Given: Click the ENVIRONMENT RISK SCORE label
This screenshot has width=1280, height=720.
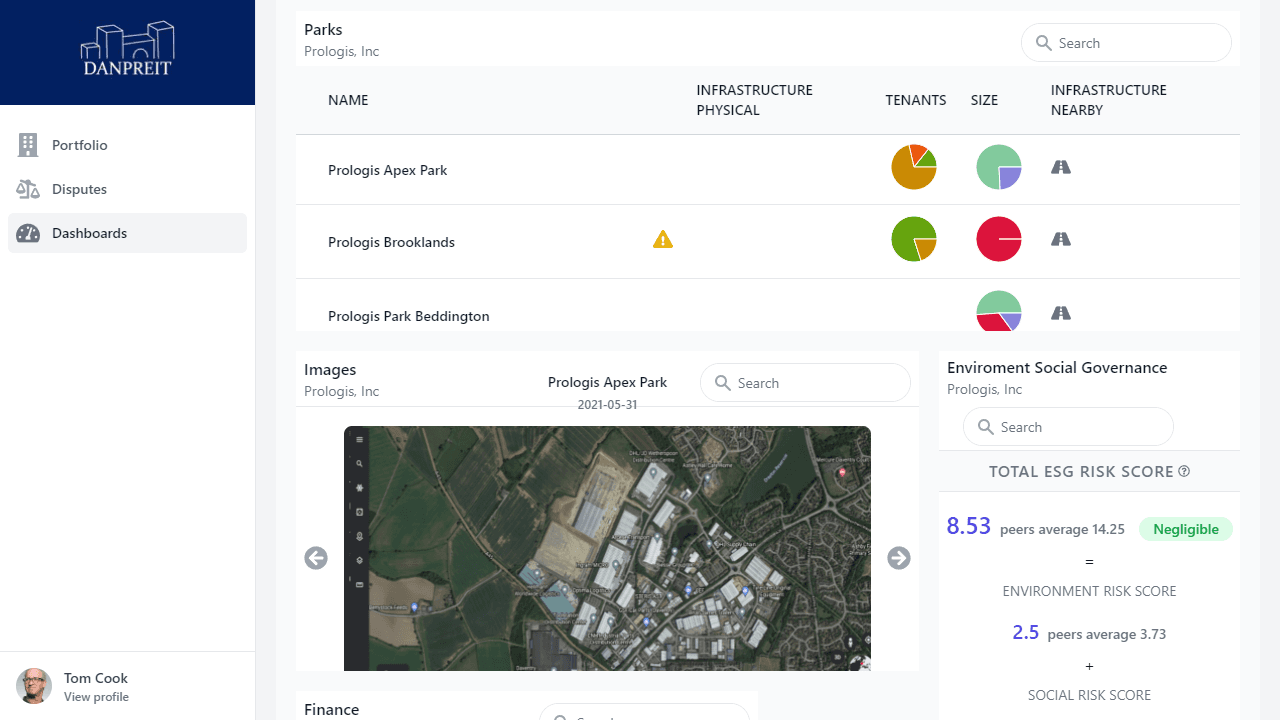Looking at the screenshot, I should point(1089,591).
